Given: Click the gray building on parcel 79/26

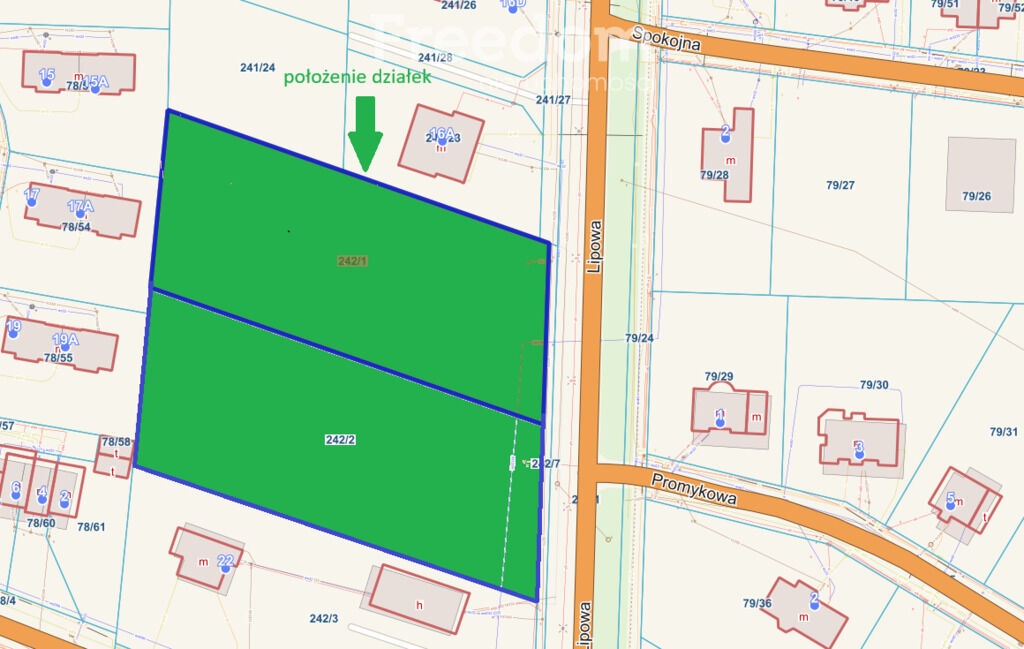Looking at the screenshot, I should click(x=980, y=174).
